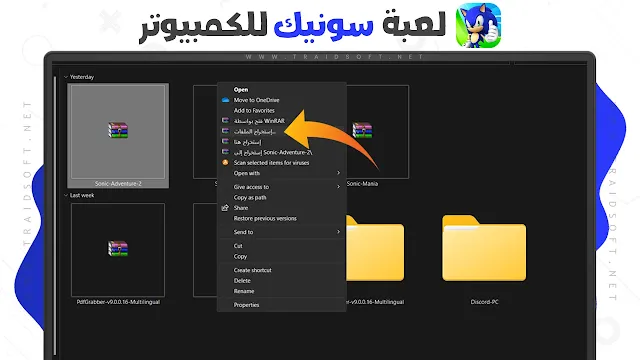640x360 pixels.
Task: Click WinRAR icon beside extract to Sonic-Adventure-2
Action: [x=225, y=152]
